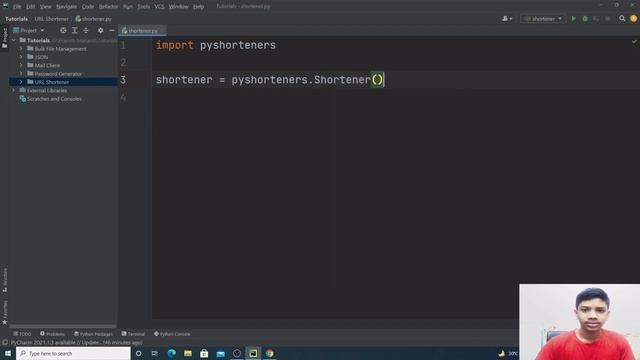
Task: Open Microsoft Store from the taskbar
Action: coord(204,353)
